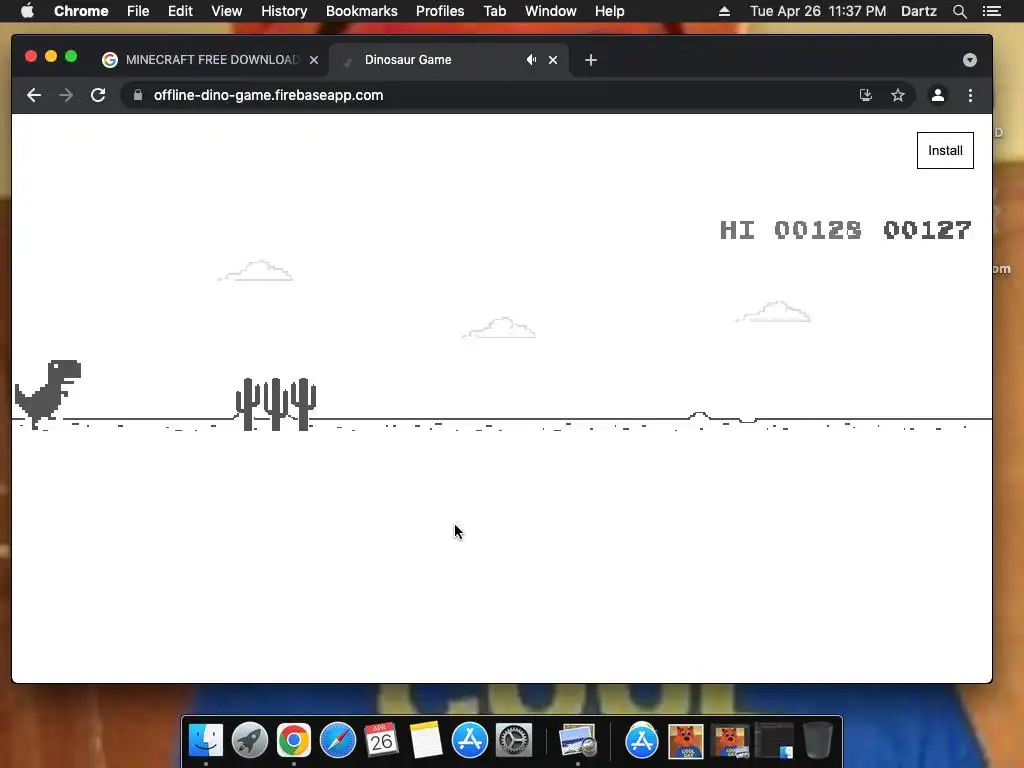Close the MINECRAFT FREE DOWNLOAD tab
Screen dimensions: 1024x768
pos(314,60)
